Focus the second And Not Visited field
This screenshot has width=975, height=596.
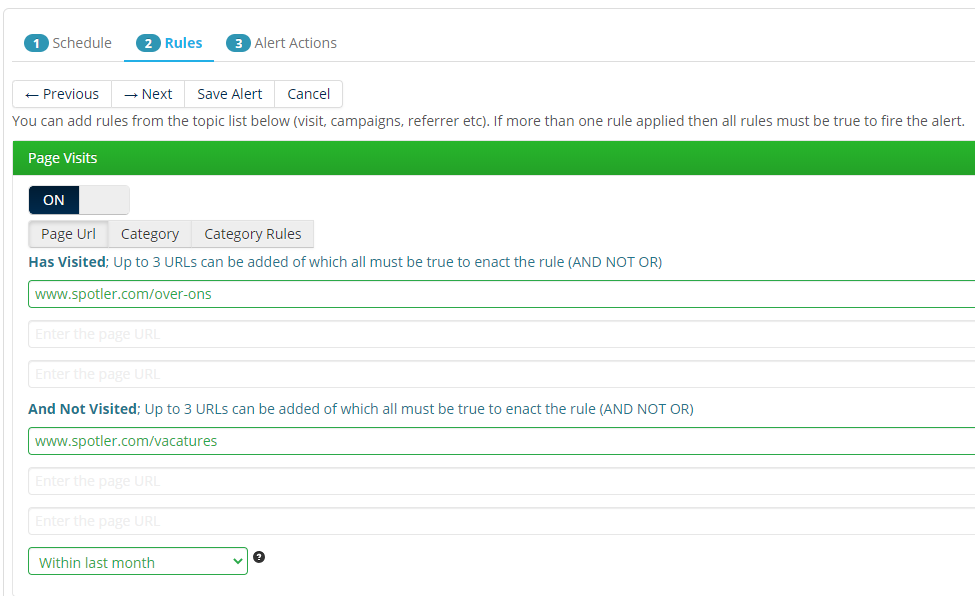[500, 481]
